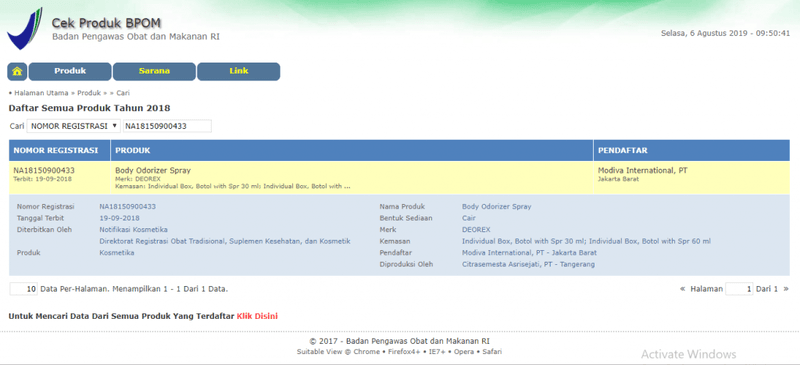The image size is (800, 365).
Task: Click Halaman Utama breadcrumb link
Action: [41, 93]
